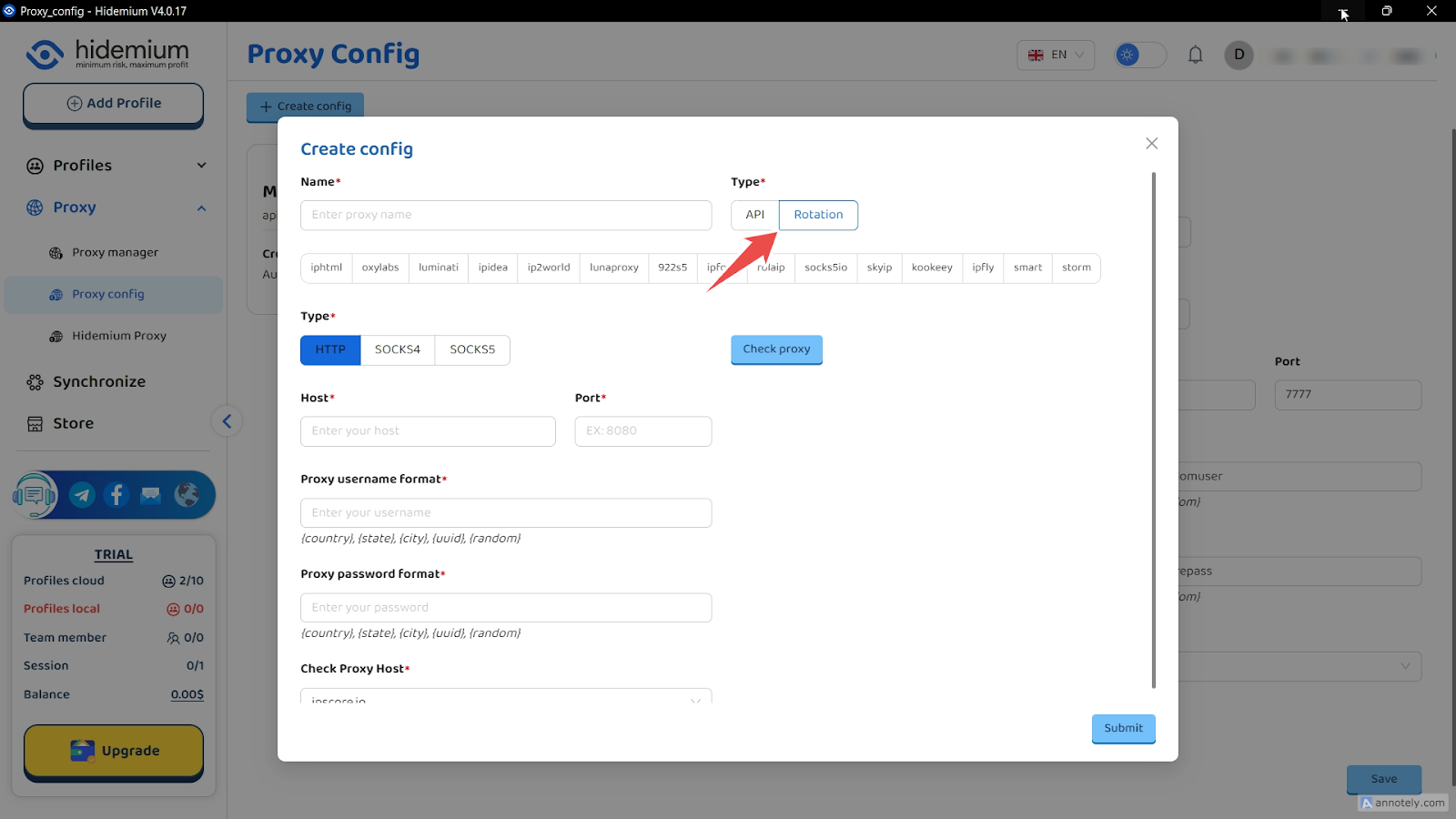Viewport: 1456px width, 819px height.
Task: Click the dialog vertical scrollbar
Action: [1154, 430]
